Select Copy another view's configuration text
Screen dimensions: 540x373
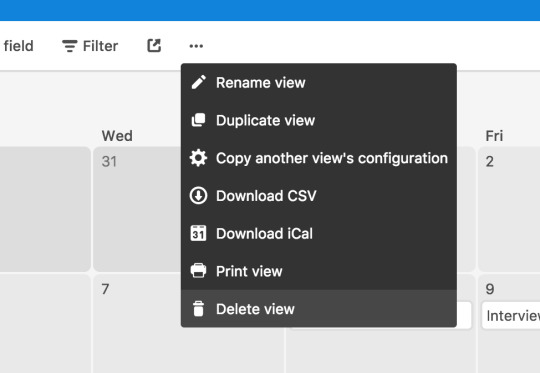pyautogui.click(x=332, y=158)
